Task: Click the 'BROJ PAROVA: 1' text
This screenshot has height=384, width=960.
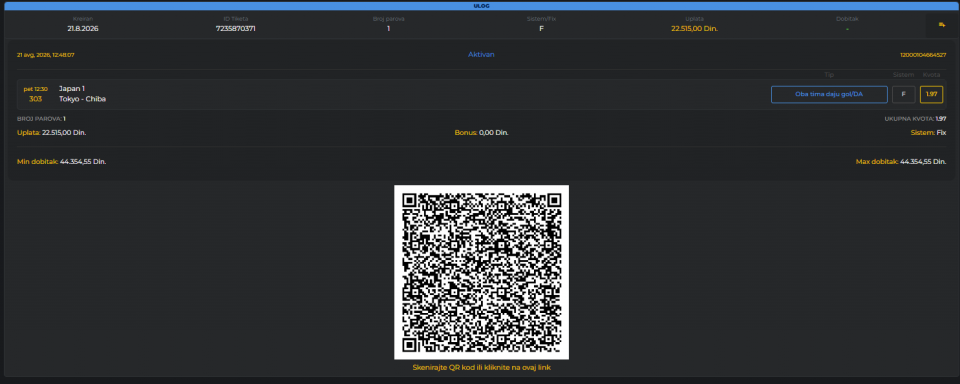Action: [42, 119]
